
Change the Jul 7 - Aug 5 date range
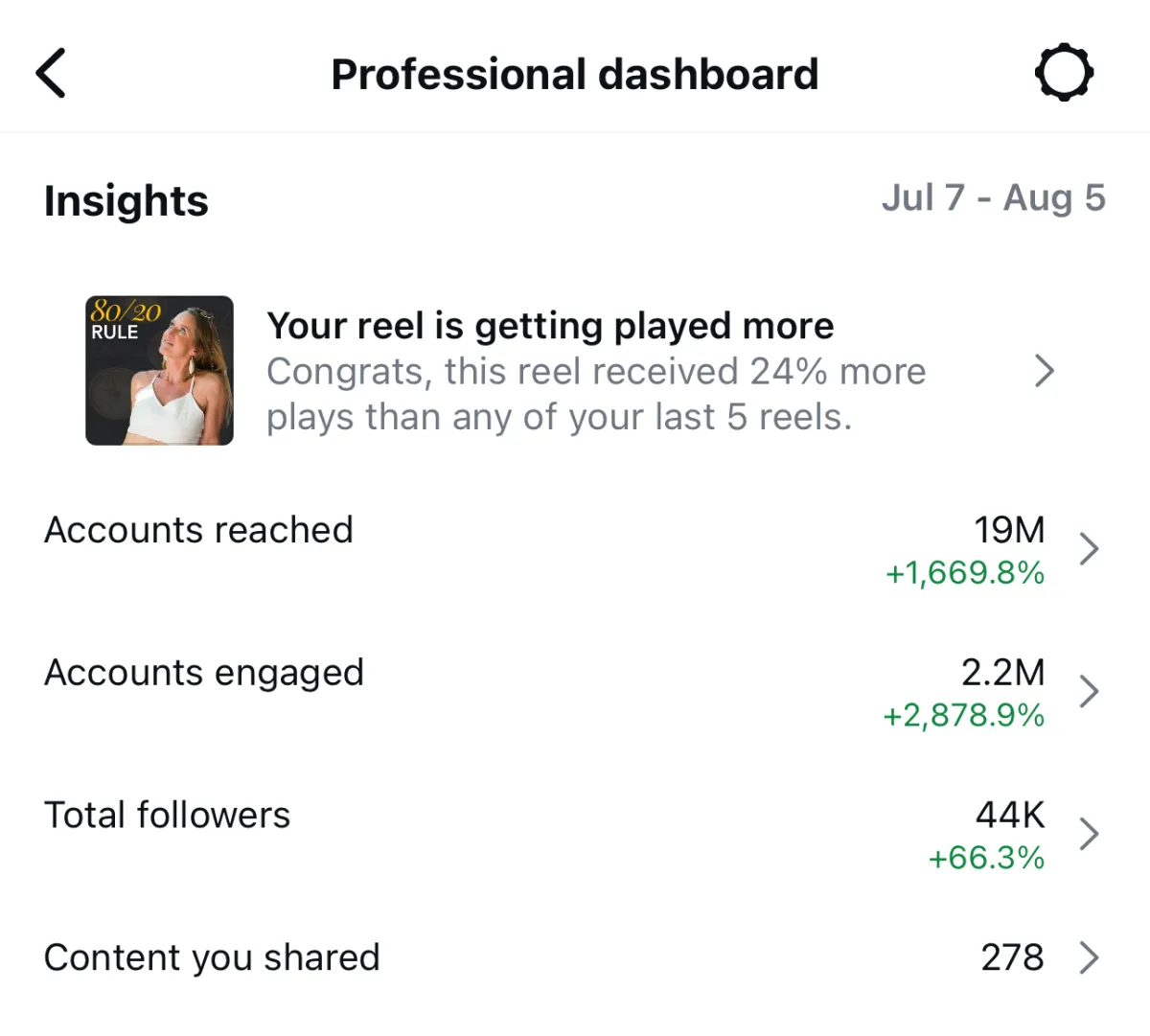[993, 198]
